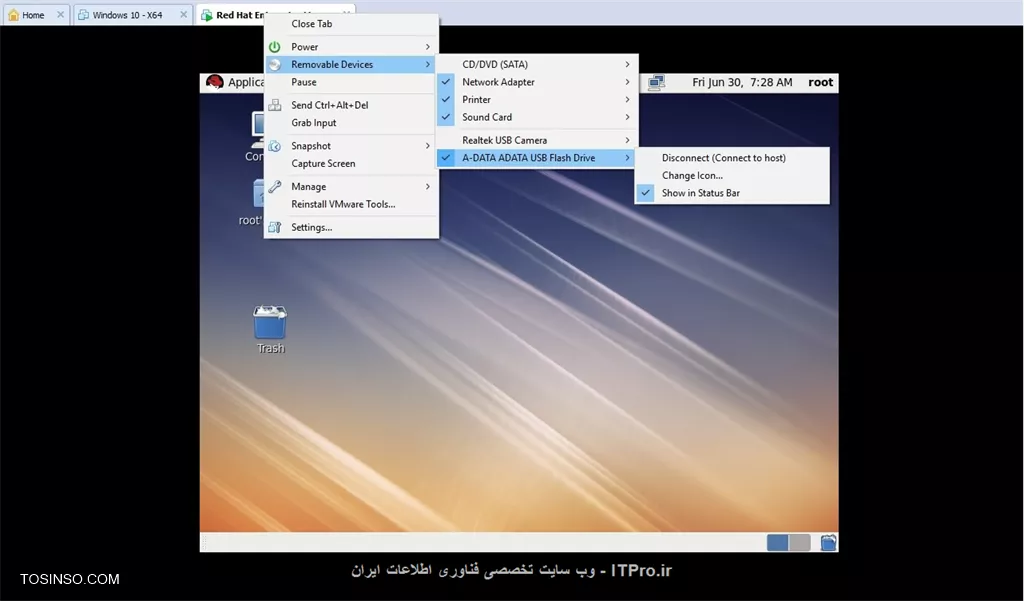Expand the Snapshot submenu arrow
Screen dimensions: 1024x601
click(x=428, y=146)
